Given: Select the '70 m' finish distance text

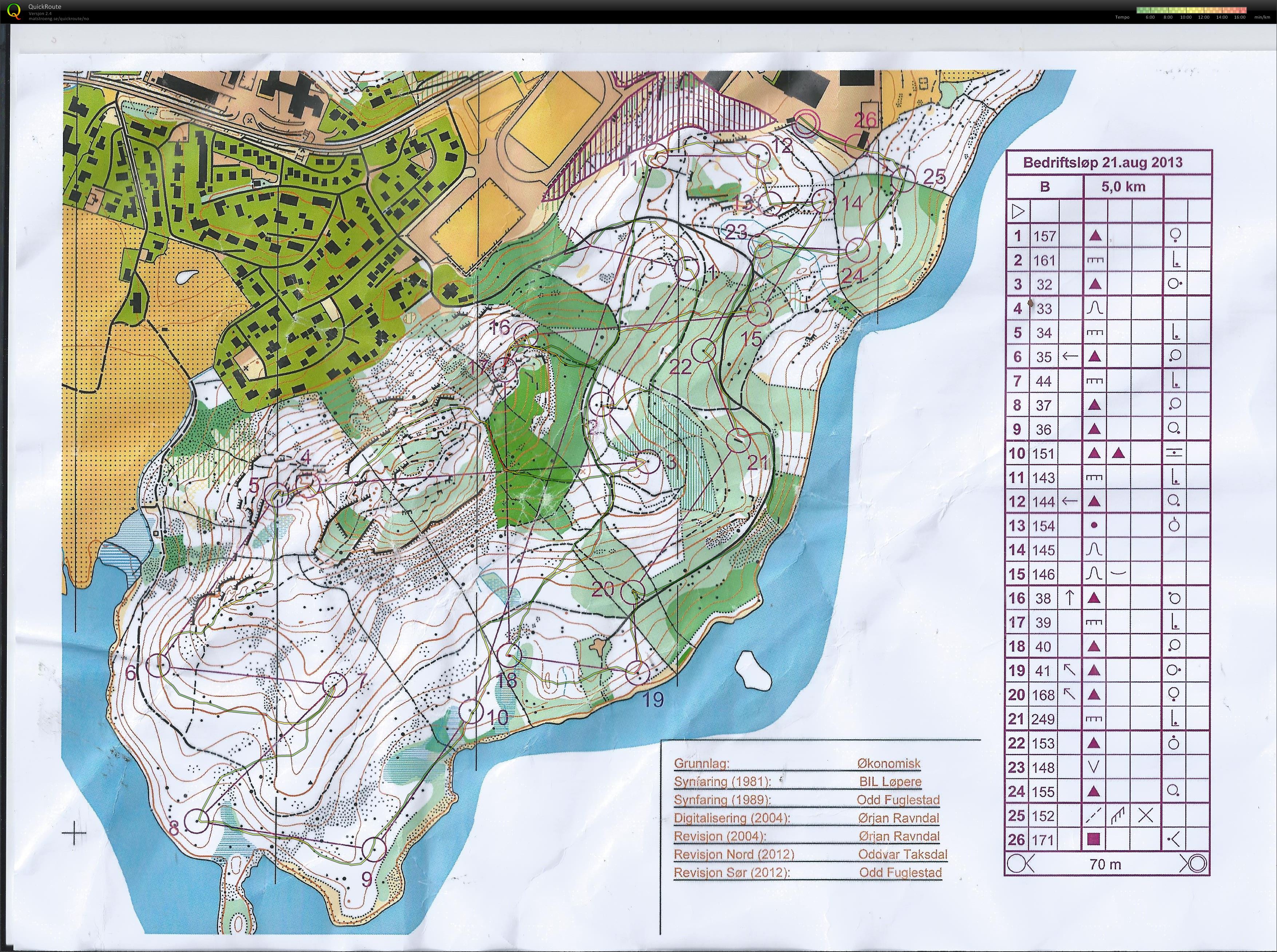Looking at the screenshot, I should tap(1106, 864).
